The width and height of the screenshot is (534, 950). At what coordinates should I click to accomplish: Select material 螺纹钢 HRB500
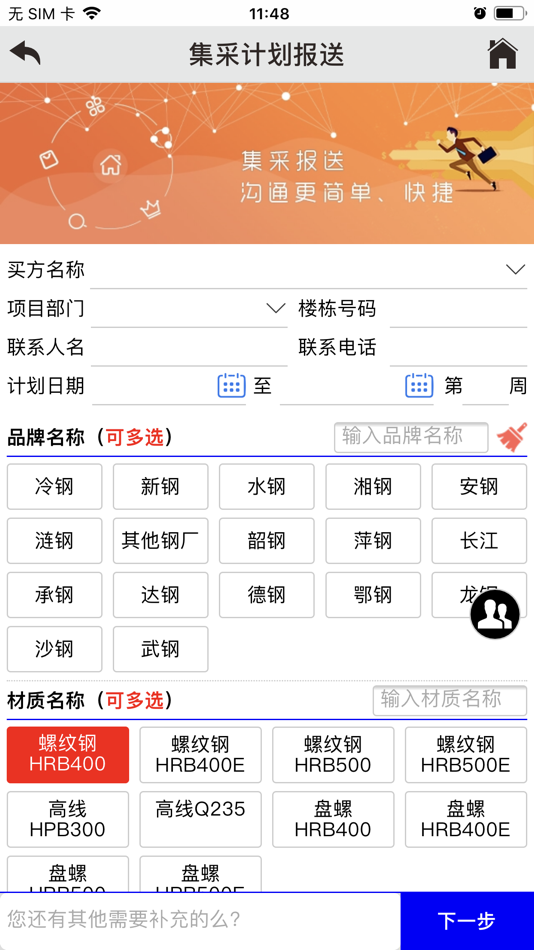tap(333, 755)
